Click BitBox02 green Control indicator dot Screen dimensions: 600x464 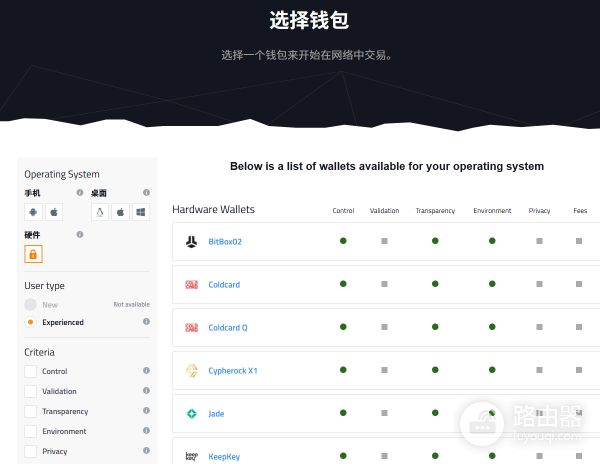point(343,241)
